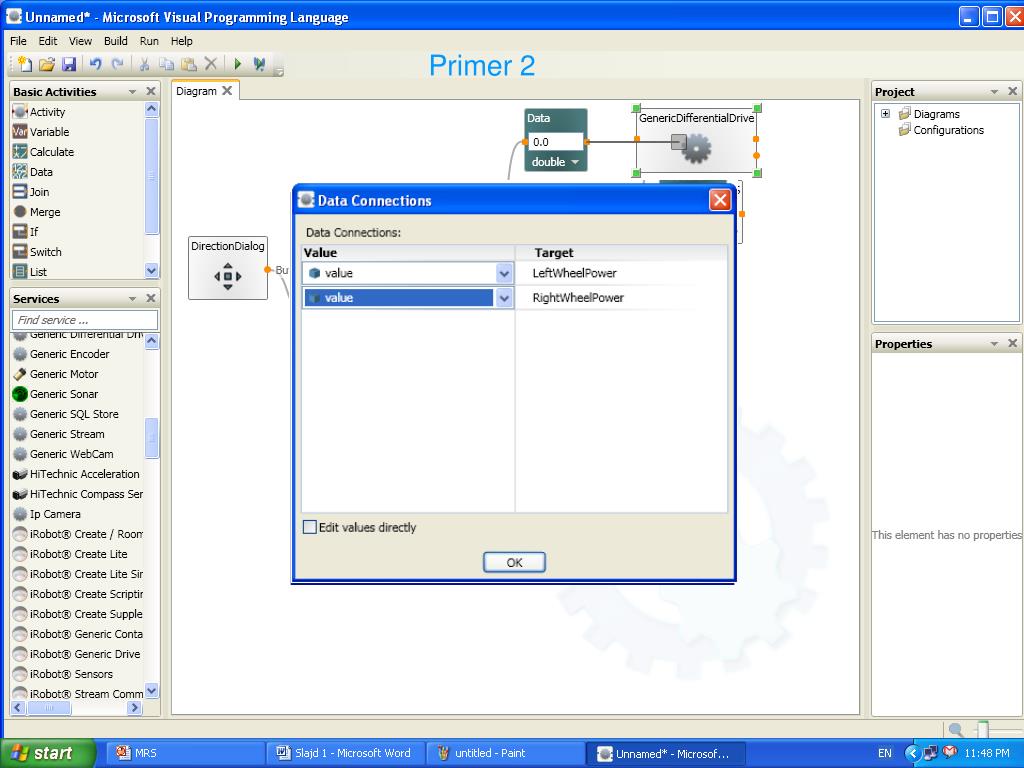Expand the Diagrams node in Project tree
This screenshot has width=1024, height=768.
tap(886, 114)
